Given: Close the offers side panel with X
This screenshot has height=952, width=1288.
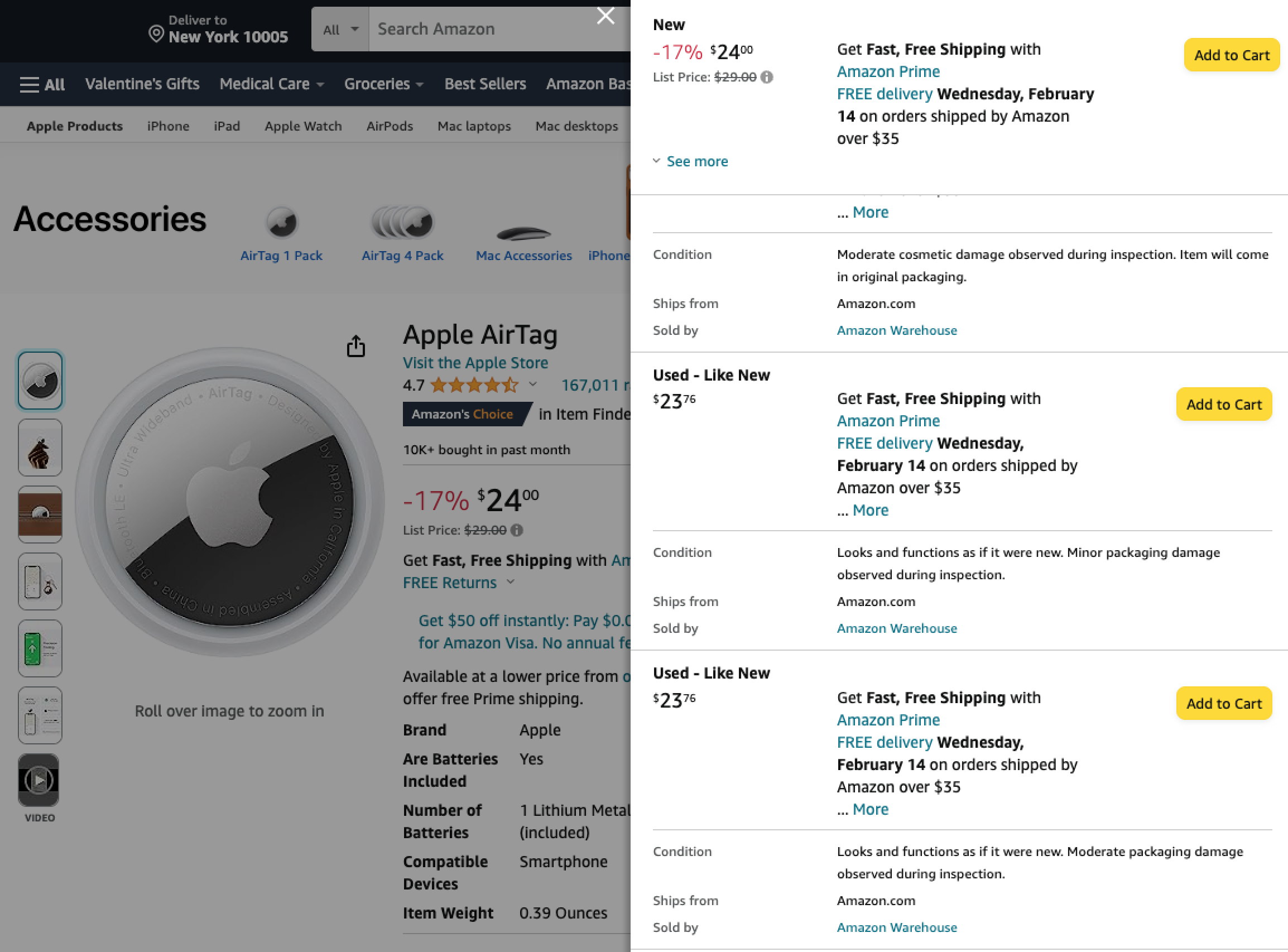Looking at the screenshot, I should tap(605, 16).
